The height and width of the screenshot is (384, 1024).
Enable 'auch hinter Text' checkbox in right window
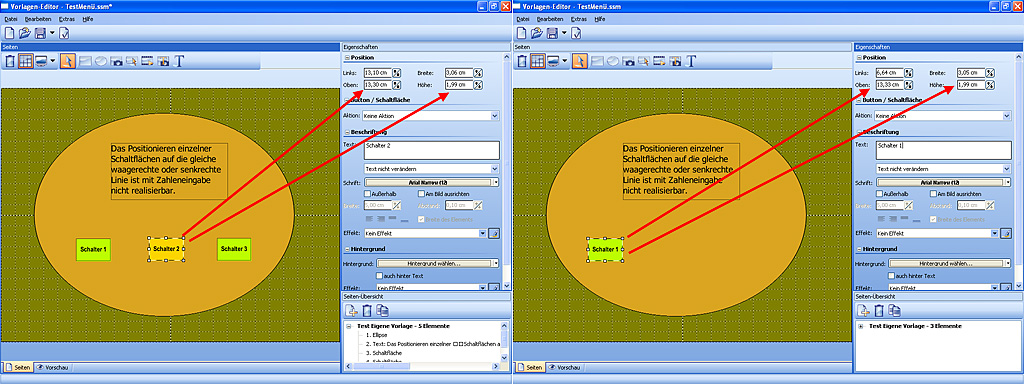pyautogui.click(x=891, y=276)
